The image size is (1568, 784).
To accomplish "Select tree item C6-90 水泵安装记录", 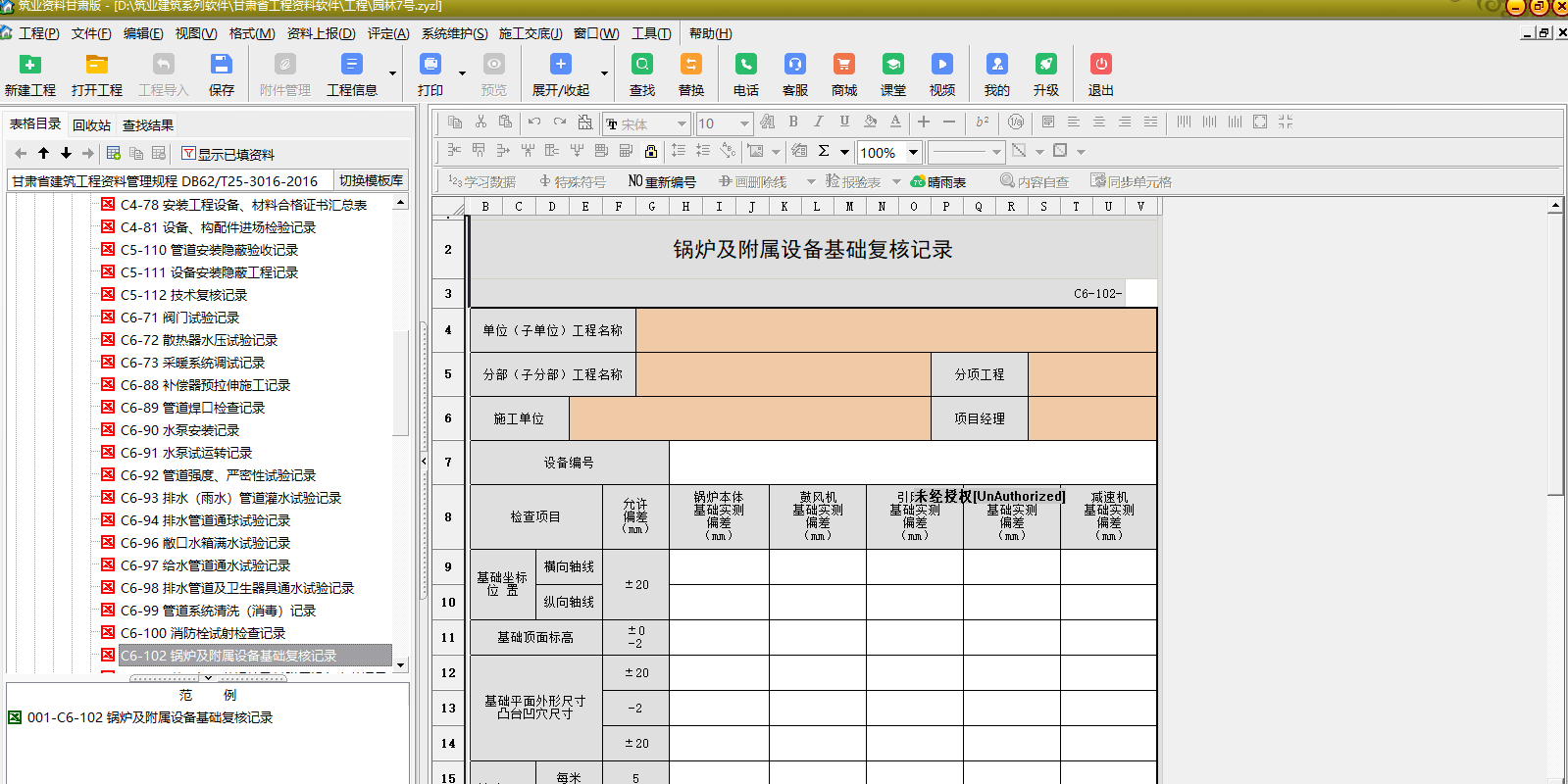I will [179, 430].
